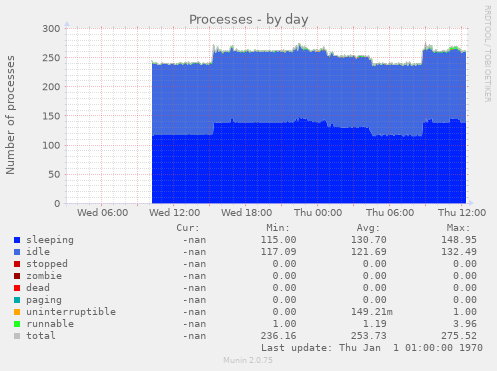Click the 'Thu 12:00' x-axis label
The image size is (497, 371).
462,213
